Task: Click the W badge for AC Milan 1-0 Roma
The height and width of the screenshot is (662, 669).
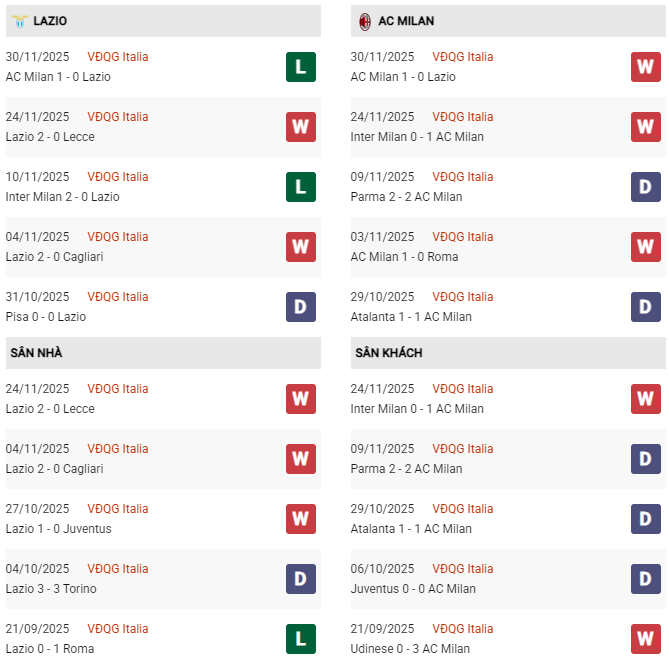Action: click(645, 247)
